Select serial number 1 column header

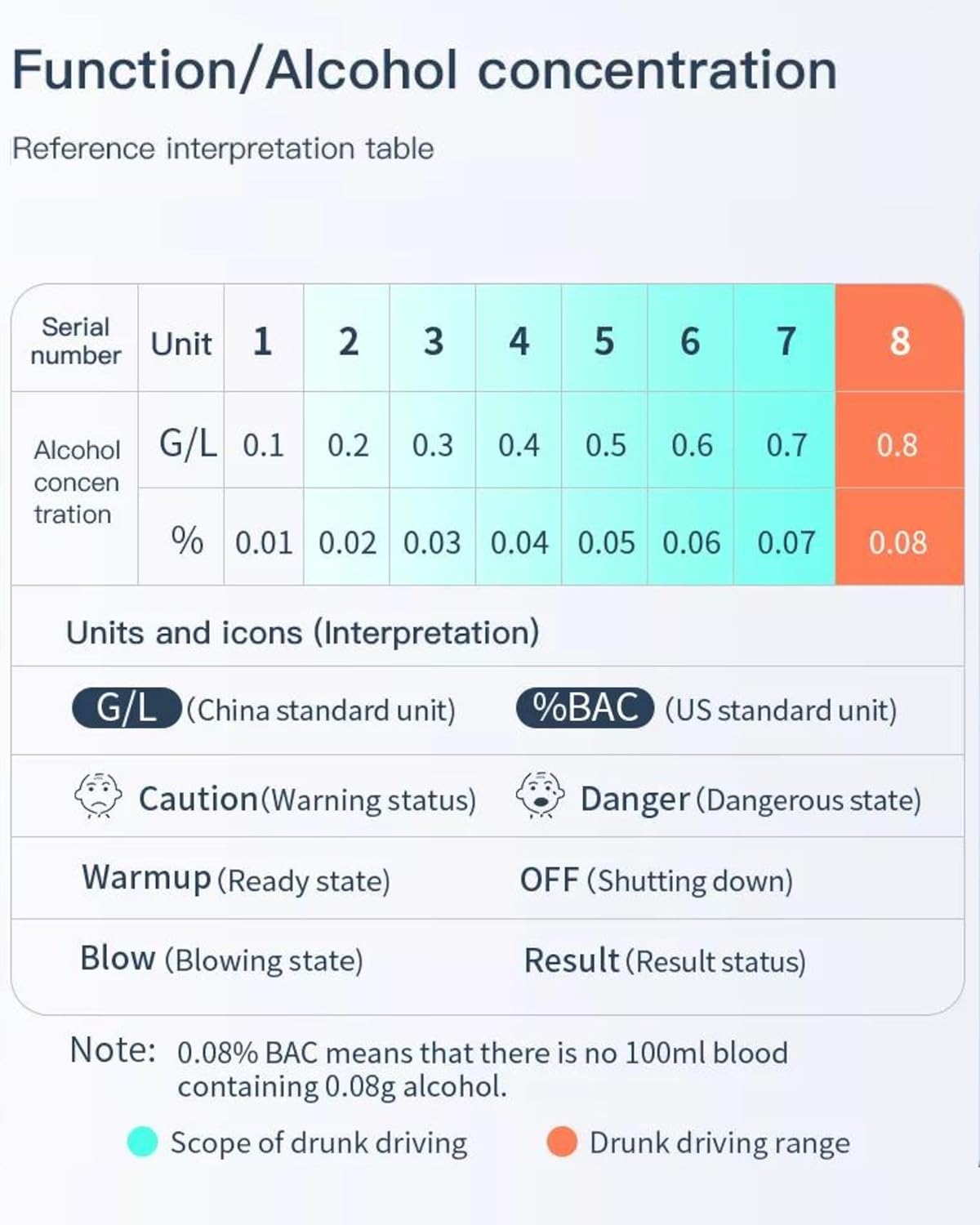[x=263, y=338]
